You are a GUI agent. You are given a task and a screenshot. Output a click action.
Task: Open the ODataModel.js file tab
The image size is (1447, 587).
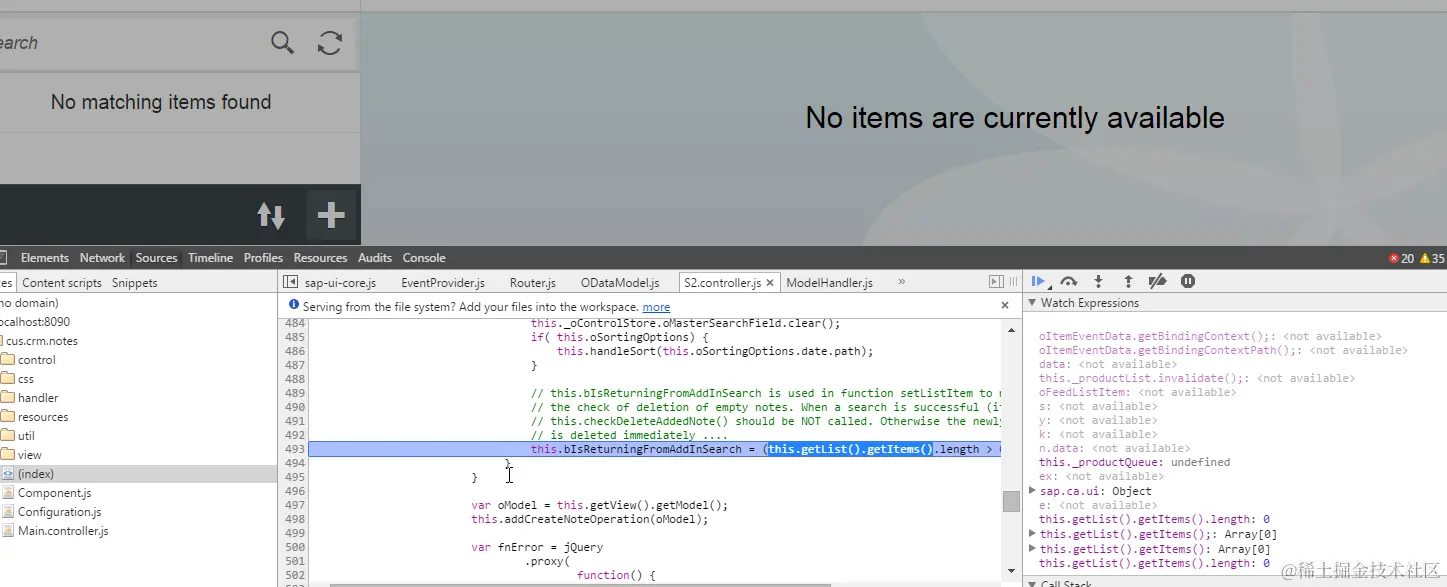click(620, 283)
